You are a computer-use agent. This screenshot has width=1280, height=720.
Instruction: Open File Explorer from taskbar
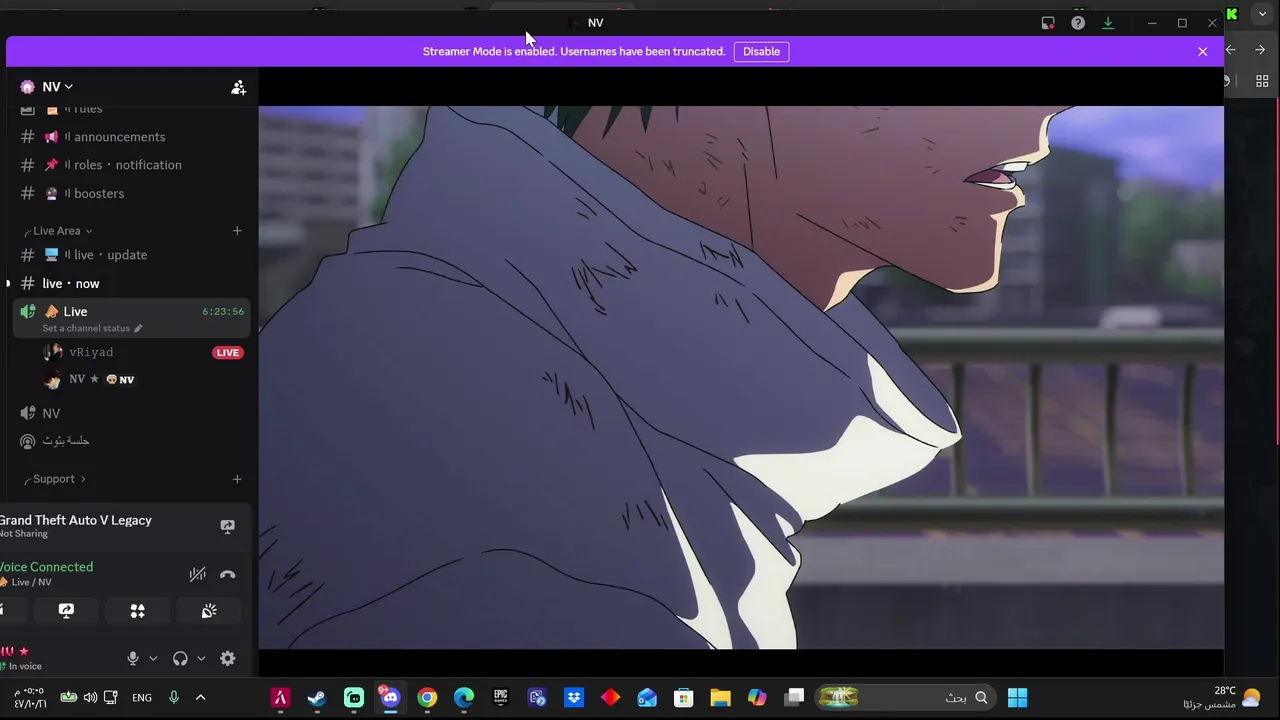click(721, 698)
